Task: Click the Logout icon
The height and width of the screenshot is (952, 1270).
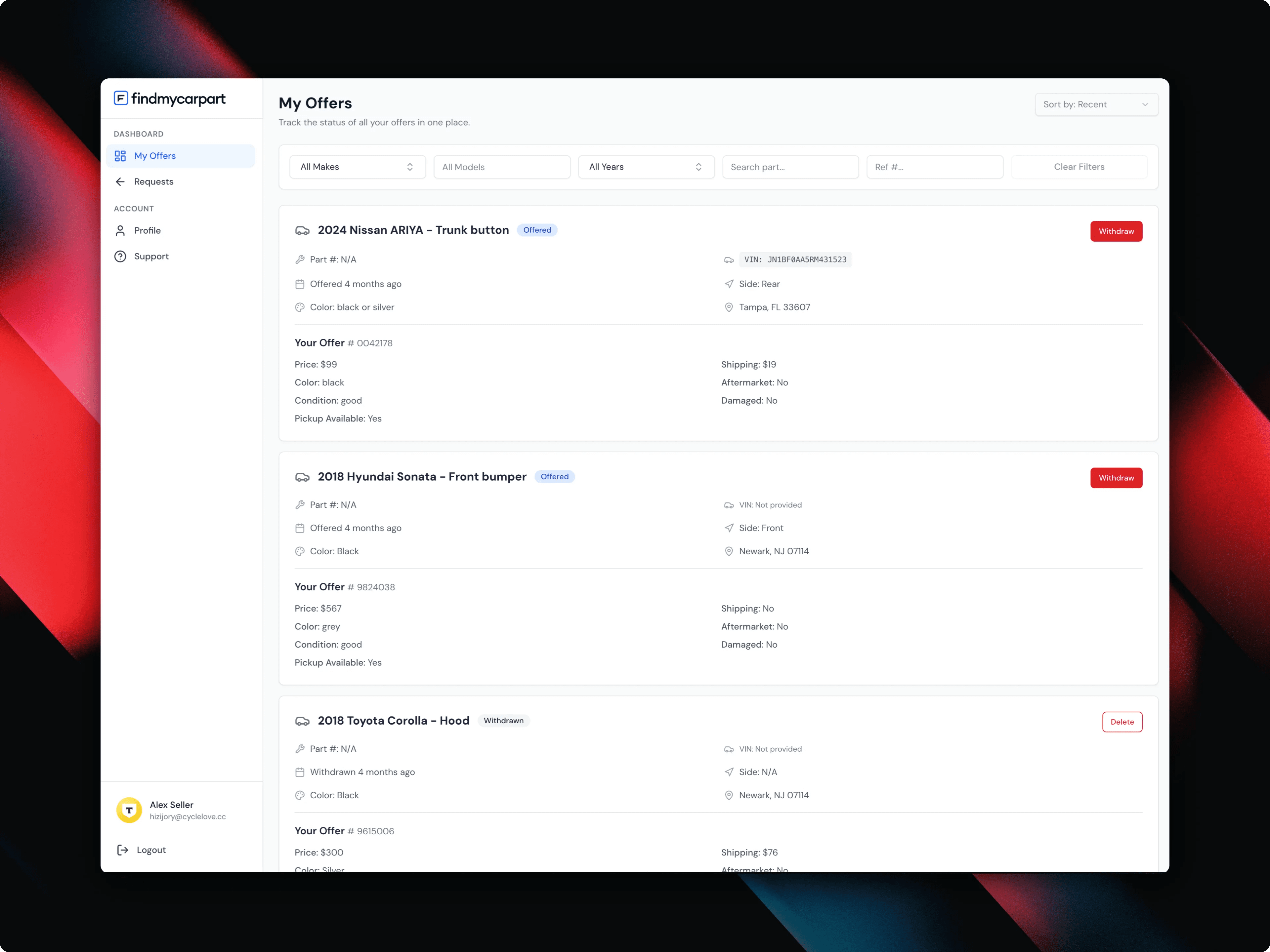Action: [x=122, y=850]
